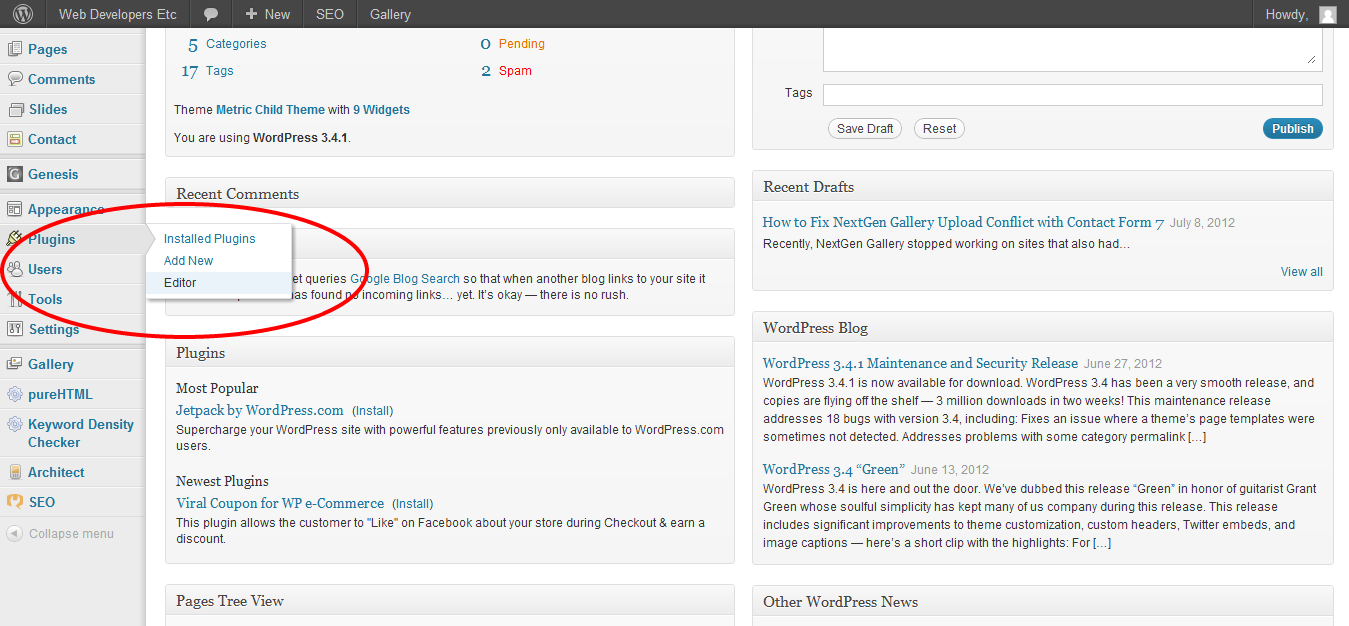Publish the quick draft post
This screenshot has height=626, width=1349.
click(1293, 128)
